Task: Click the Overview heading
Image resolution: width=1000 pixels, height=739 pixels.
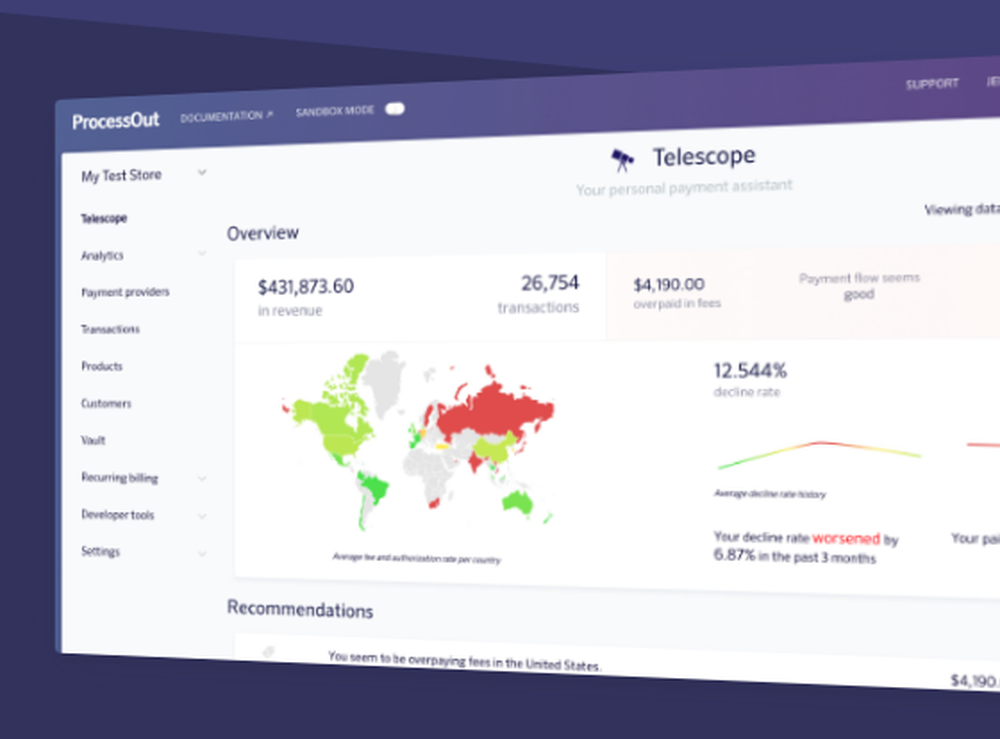Action: pyautogui.click(x=263, y=233)
